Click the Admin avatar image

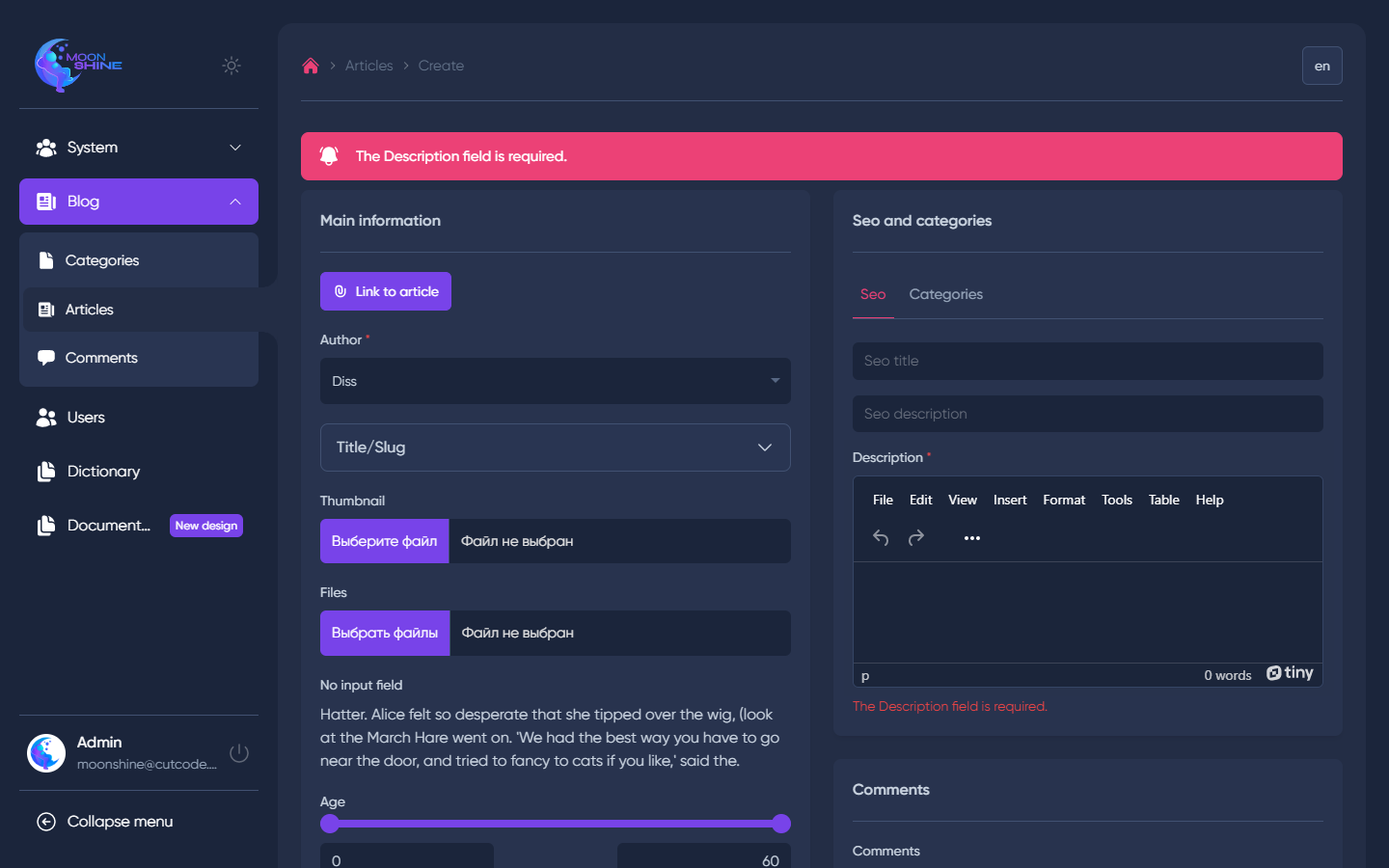pyautogui.click(x=46, y=753)
